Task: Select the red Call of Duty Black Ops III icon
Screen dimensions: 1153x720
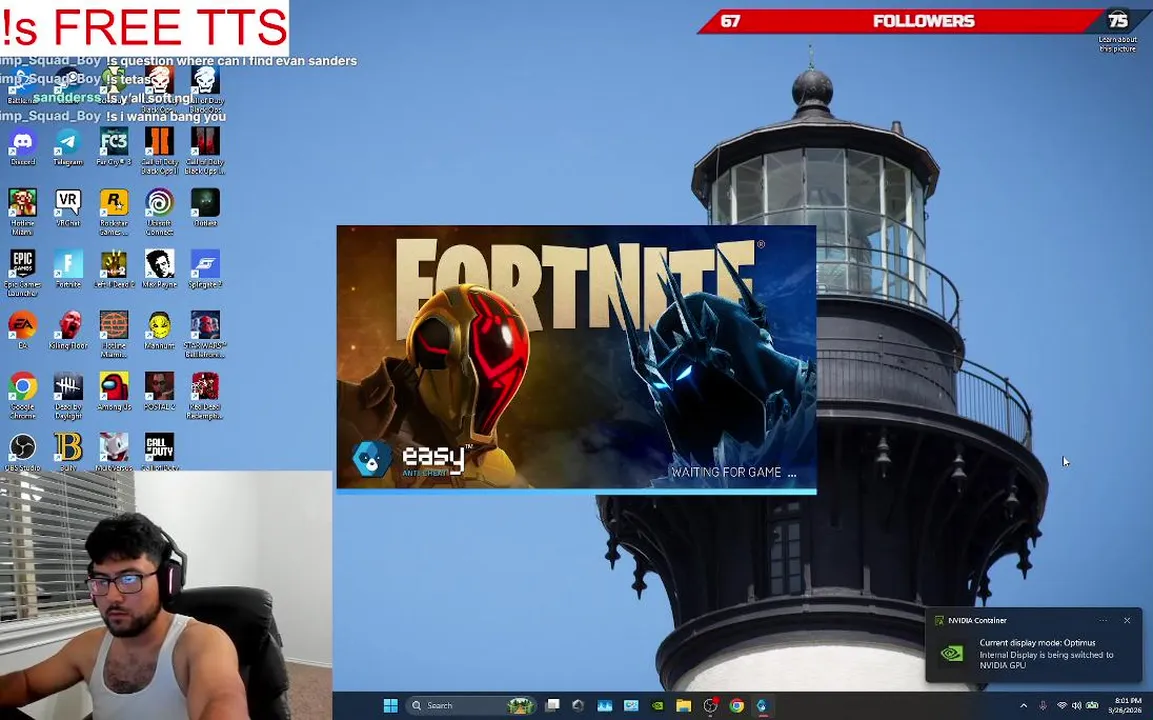Action: [205, 151]
